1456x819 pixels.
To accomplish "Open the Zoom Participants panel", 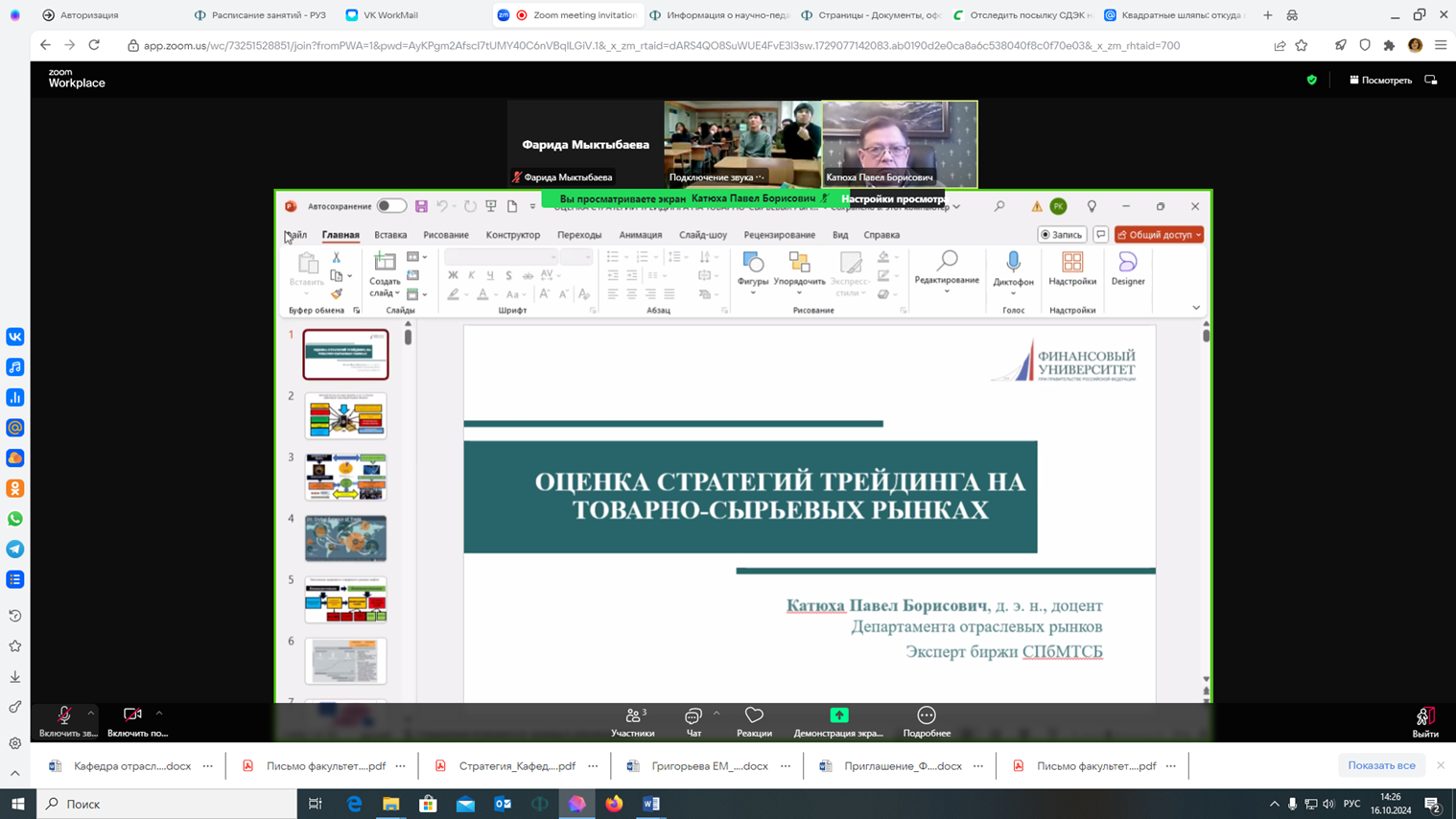I will coord(633,722).
